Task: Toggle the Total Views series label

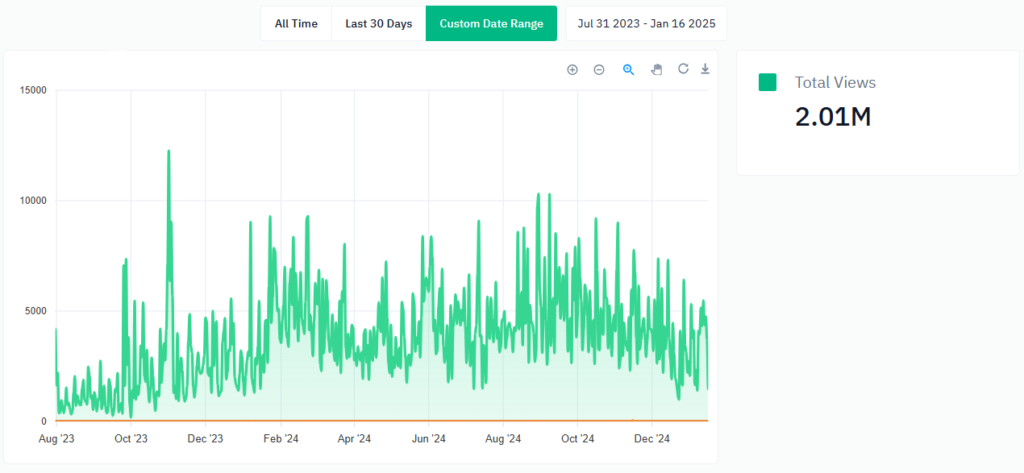Action: click(834, 83)
